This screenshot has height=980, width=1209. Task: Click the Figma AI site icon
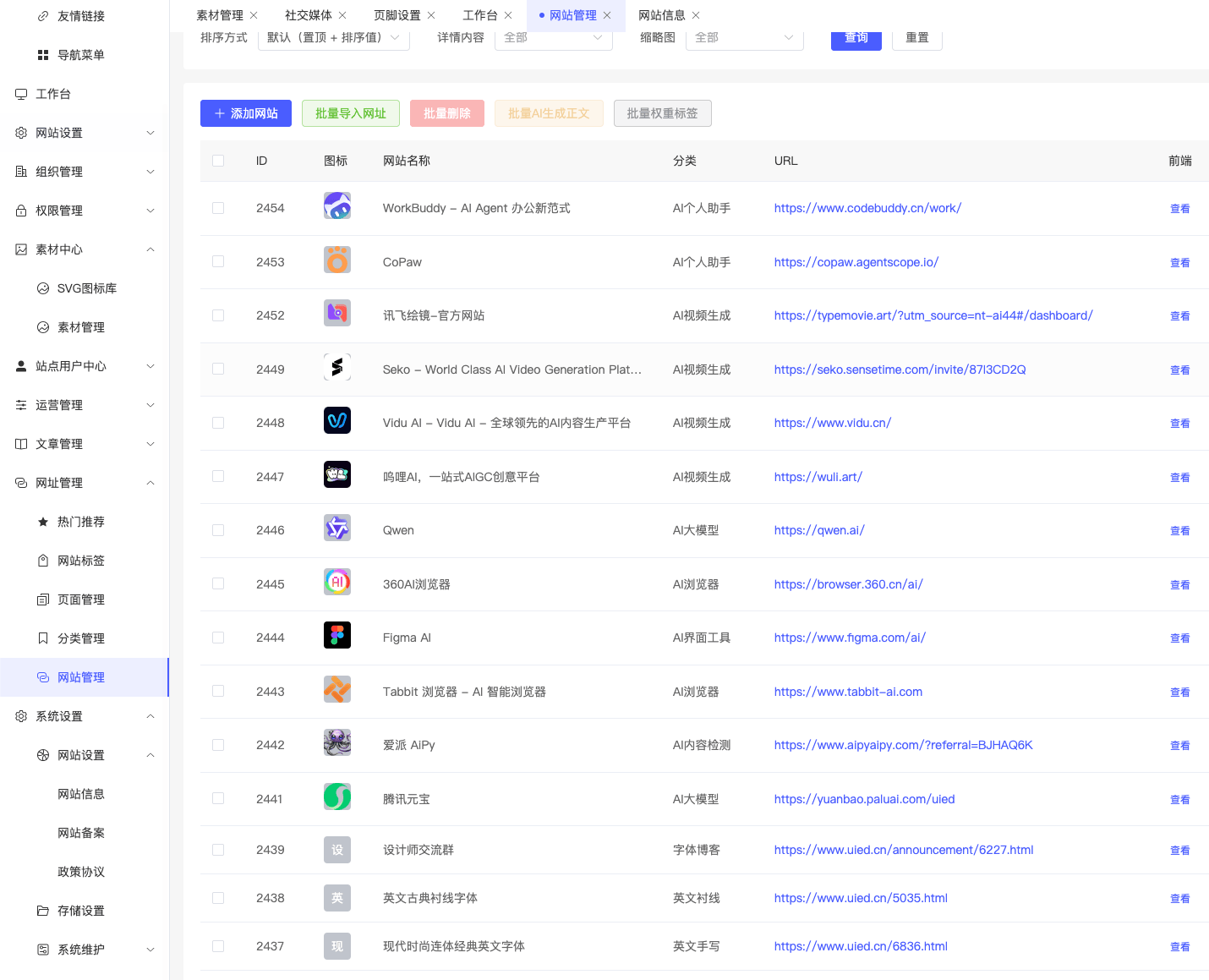click(337, 635)
